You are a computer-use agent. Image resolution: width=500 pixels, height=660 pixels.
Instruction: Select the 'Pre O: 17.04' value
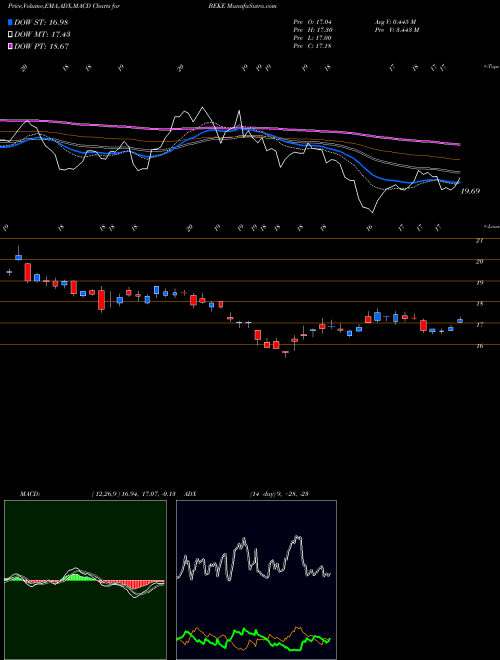coord(313,22)
